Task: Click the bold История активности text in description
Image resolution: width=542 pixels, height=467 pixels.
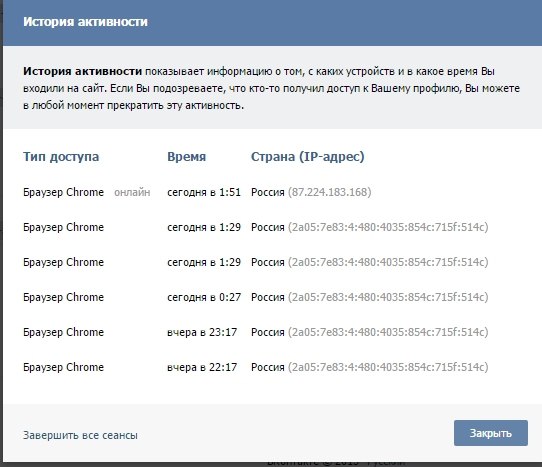Action: click(x=83, y=71)
